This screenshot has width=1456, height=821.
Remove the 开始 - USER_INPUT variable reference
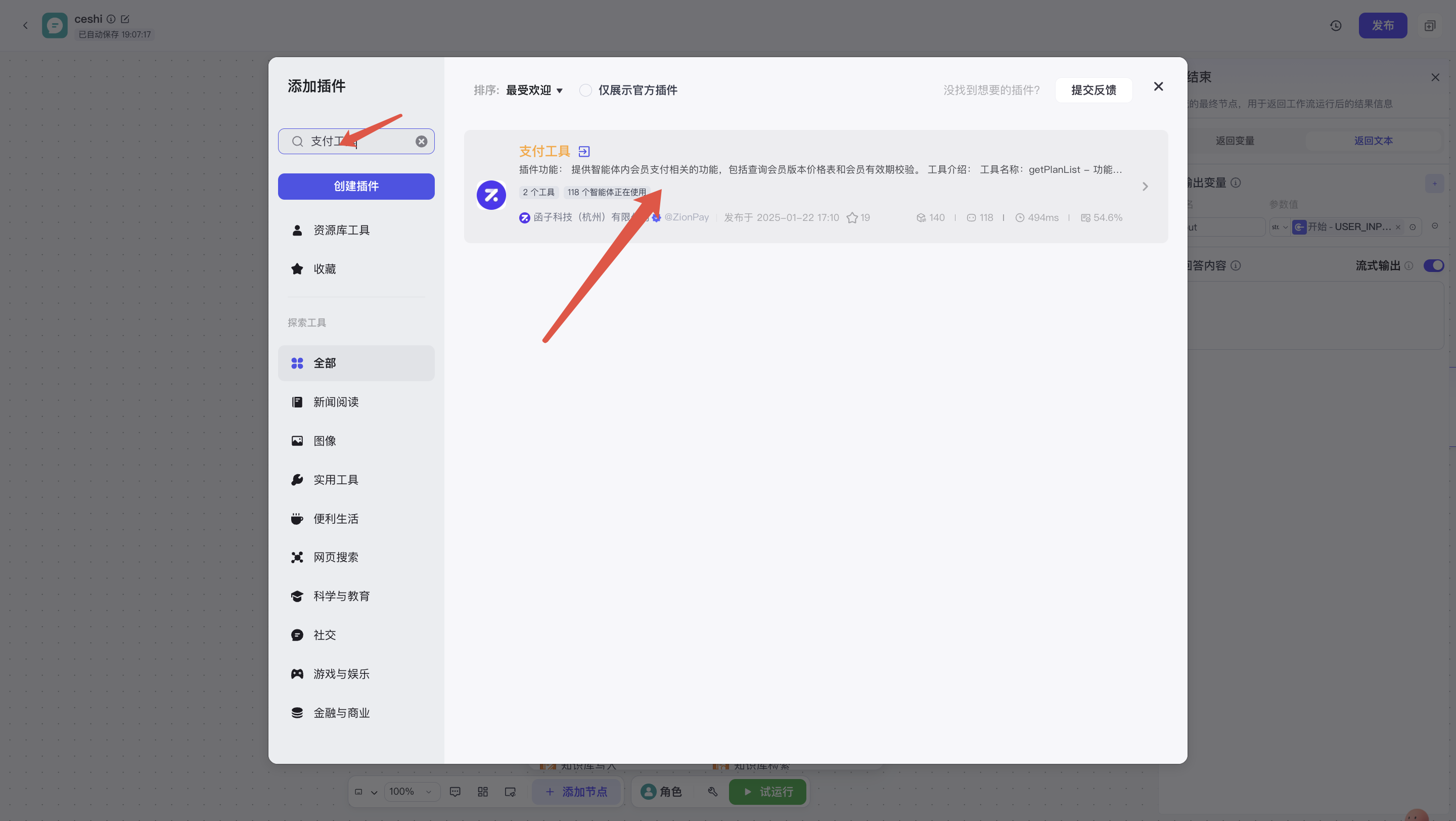pyautogui.click(x=1398, y=227)
